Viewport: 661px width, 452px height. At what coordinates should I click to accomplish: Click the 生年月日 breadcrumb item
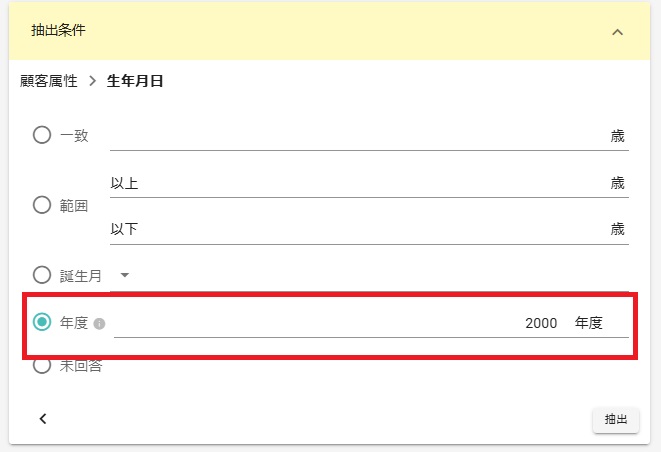pos(135,81)
